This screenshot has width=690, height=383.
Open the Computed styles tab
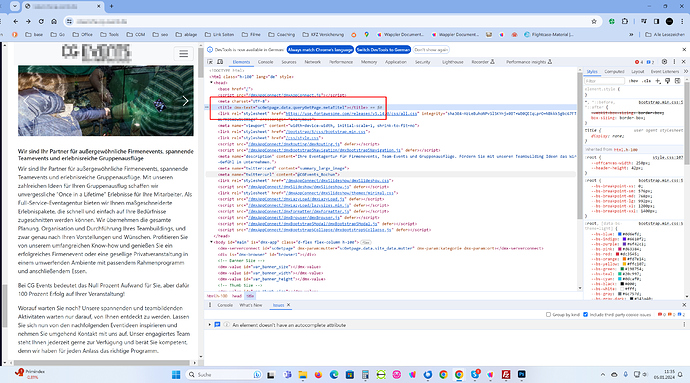click(614, 71)
